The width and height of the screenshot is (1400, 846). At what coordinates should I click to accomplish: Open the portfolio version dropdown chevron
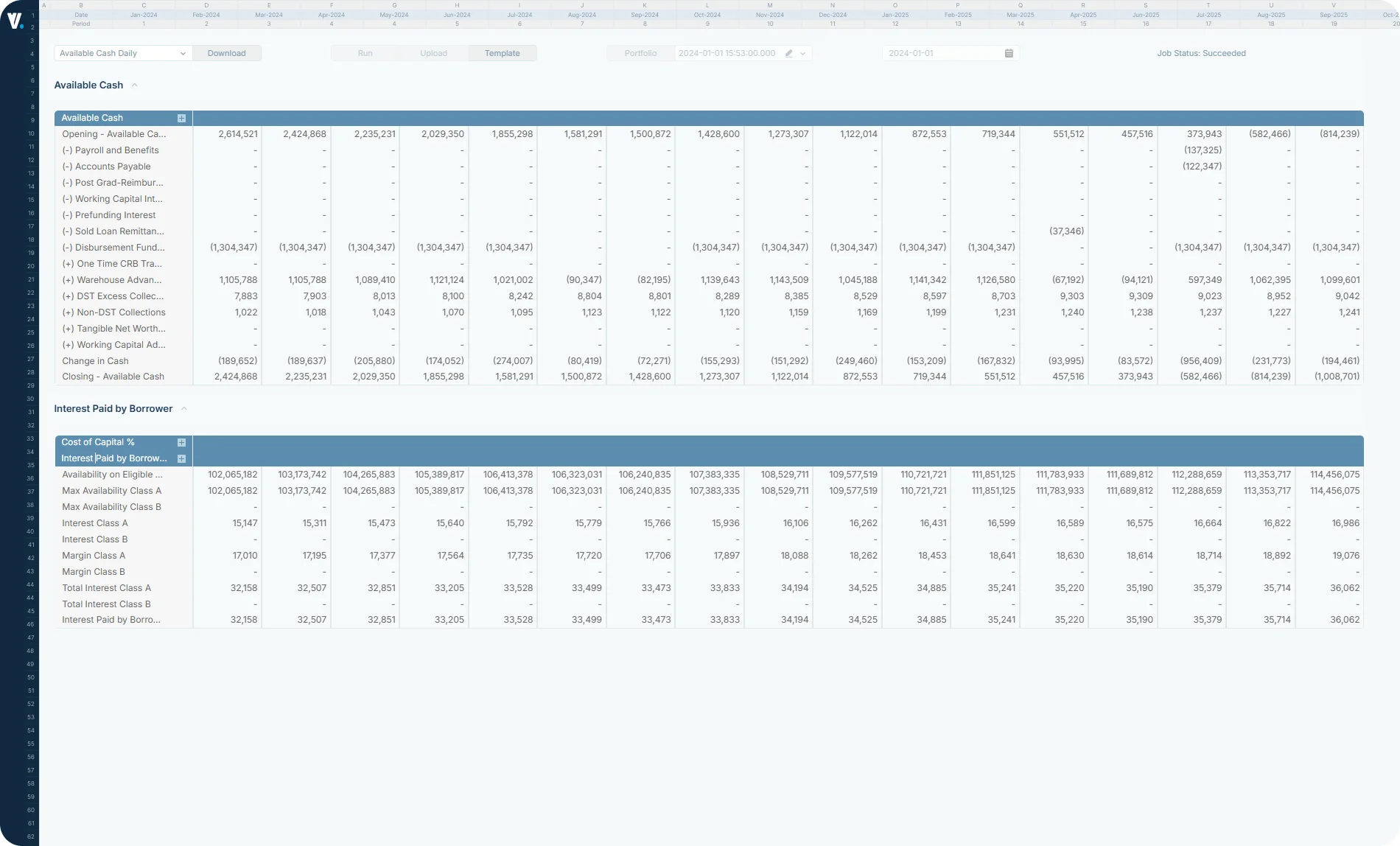tap(802, 53)
